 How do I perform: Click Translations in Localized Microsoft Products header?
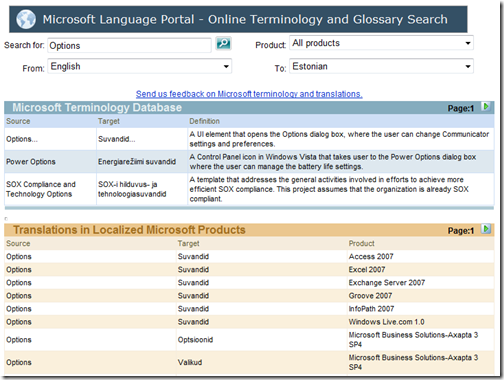tap(129, 230)
